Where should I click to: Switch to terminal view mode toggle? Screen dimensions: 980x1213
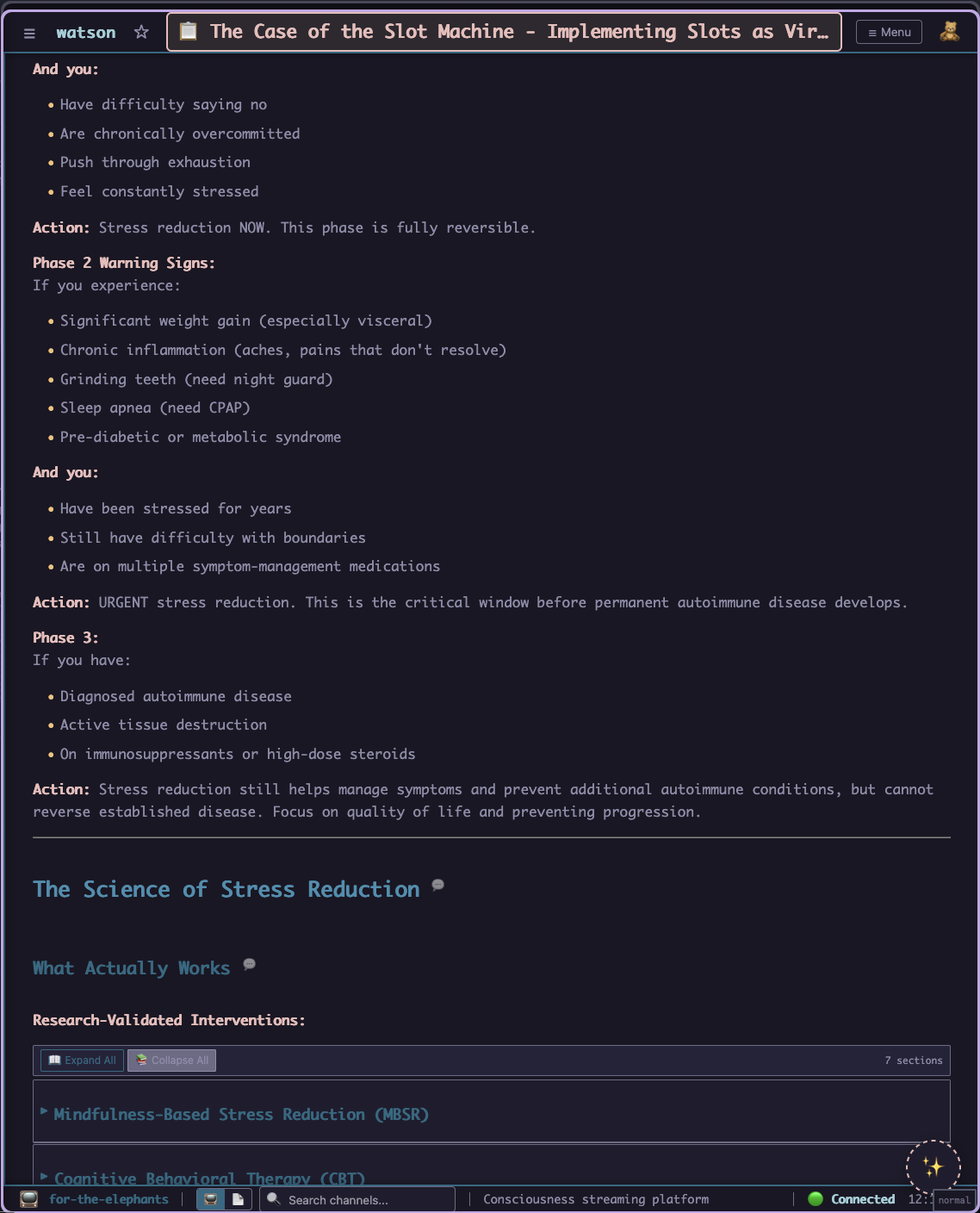click(x=211, y=1199)
